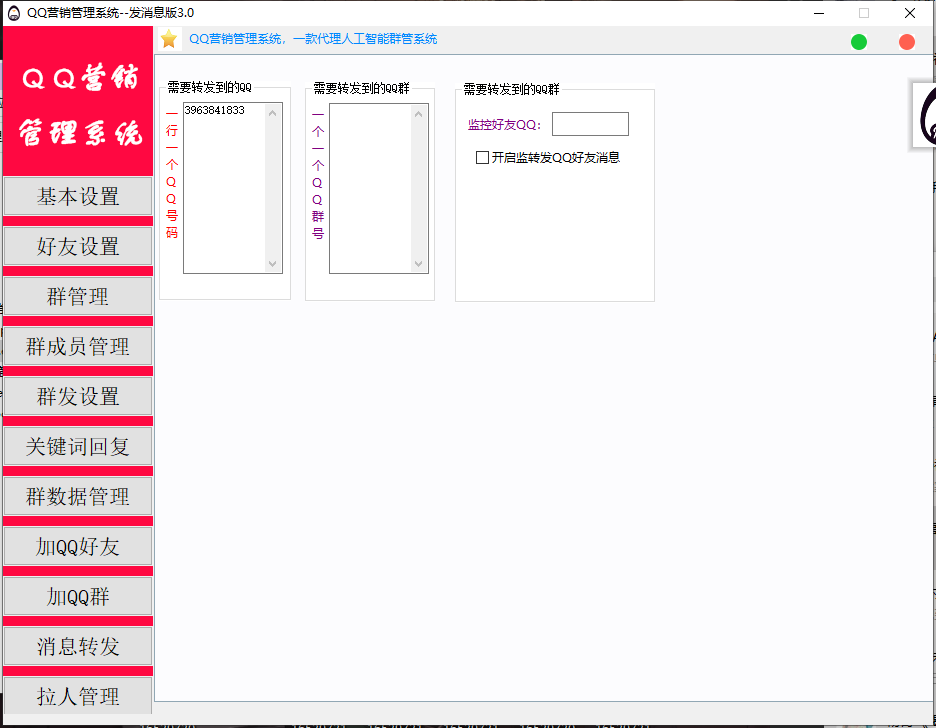
Task: Click down arrow of QQ number list scrollbar
Action: coord(273,264)
